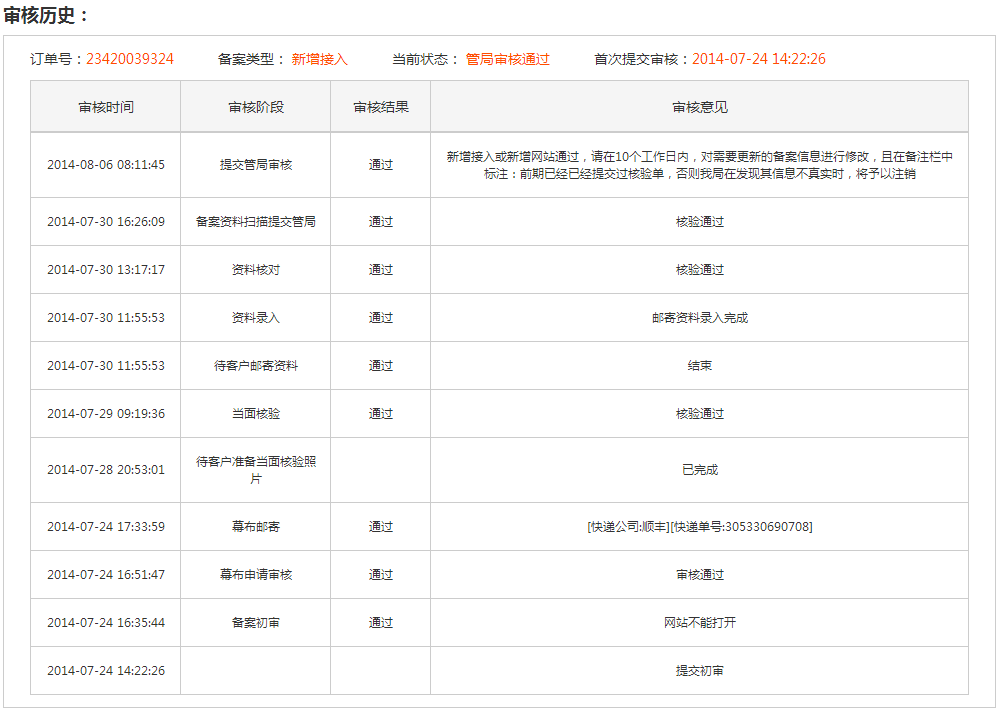
Task: Click the order number 23420039324
Action: [130, 59]
